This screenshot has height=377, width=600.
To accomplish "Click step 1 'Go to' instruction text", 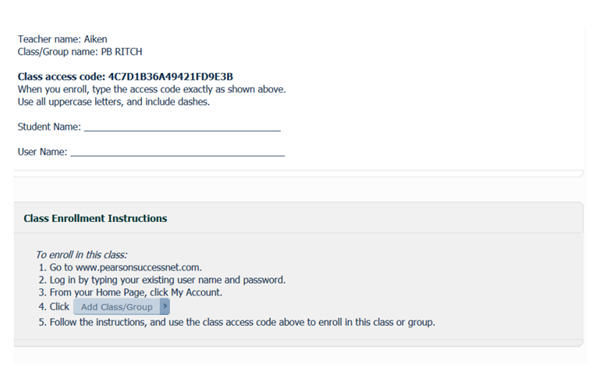I will [120, 267].
